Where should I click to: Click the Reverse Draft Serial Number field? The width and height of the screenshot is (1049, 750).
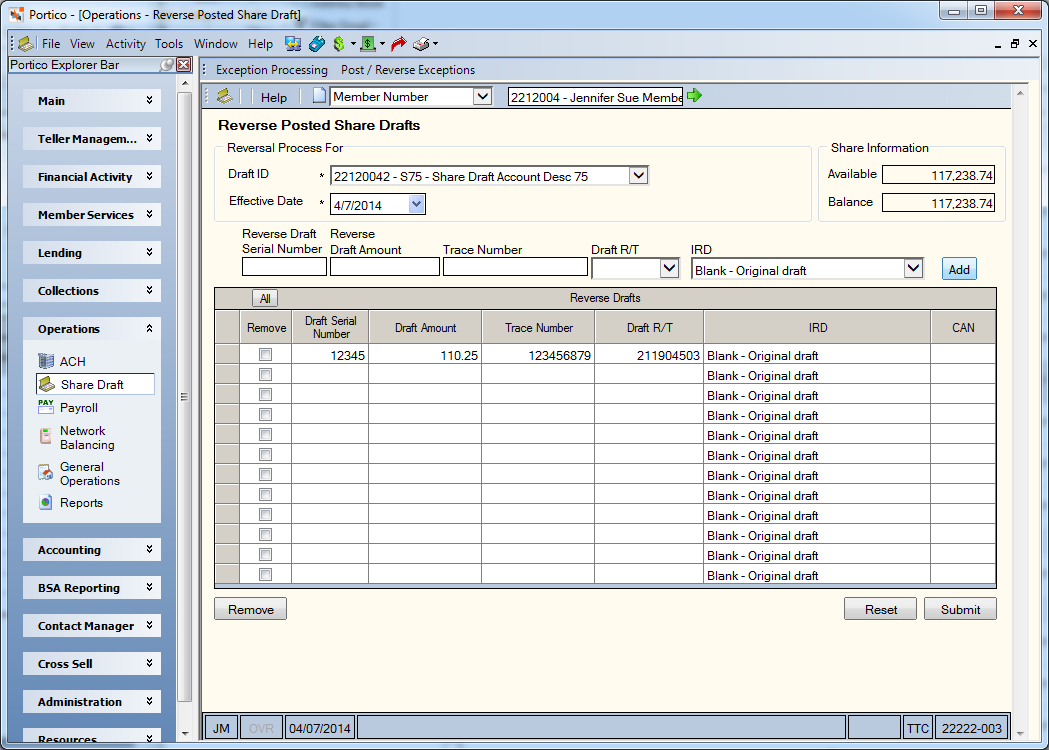point(284,266)
